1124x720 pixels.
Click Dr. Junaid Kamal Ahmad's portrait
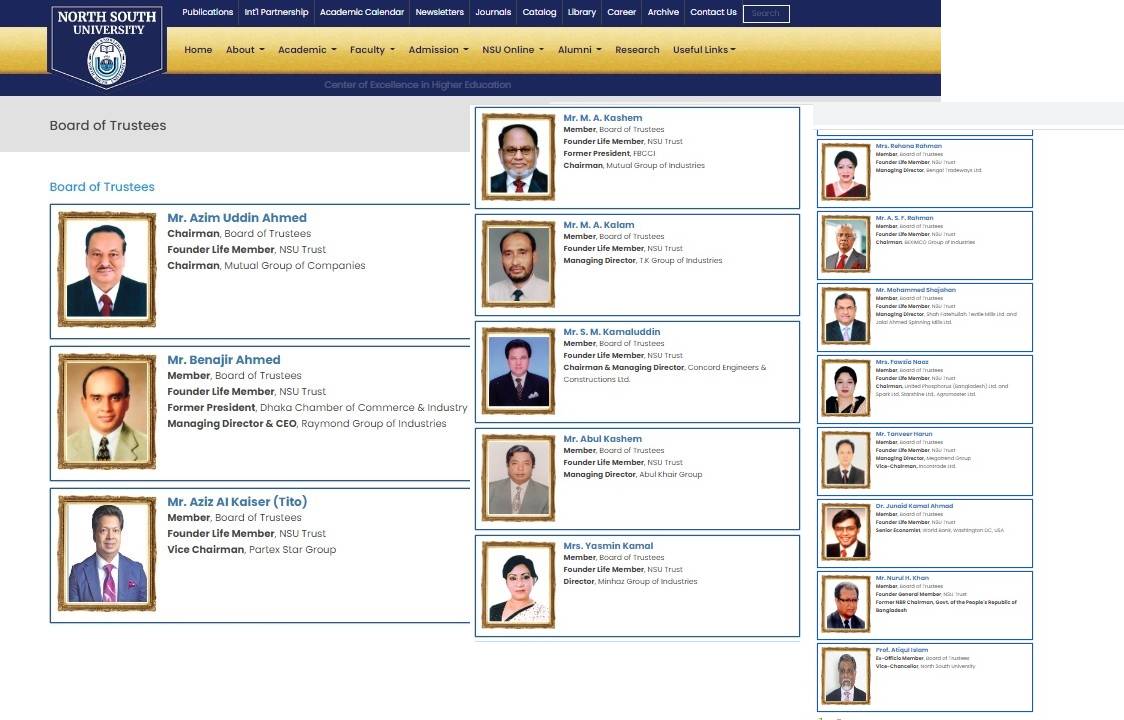(846, 532)
